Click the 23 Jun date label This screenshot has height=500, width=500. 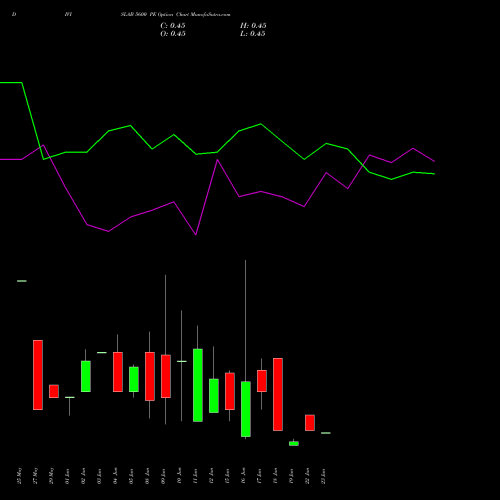click(x=323, y=476)
